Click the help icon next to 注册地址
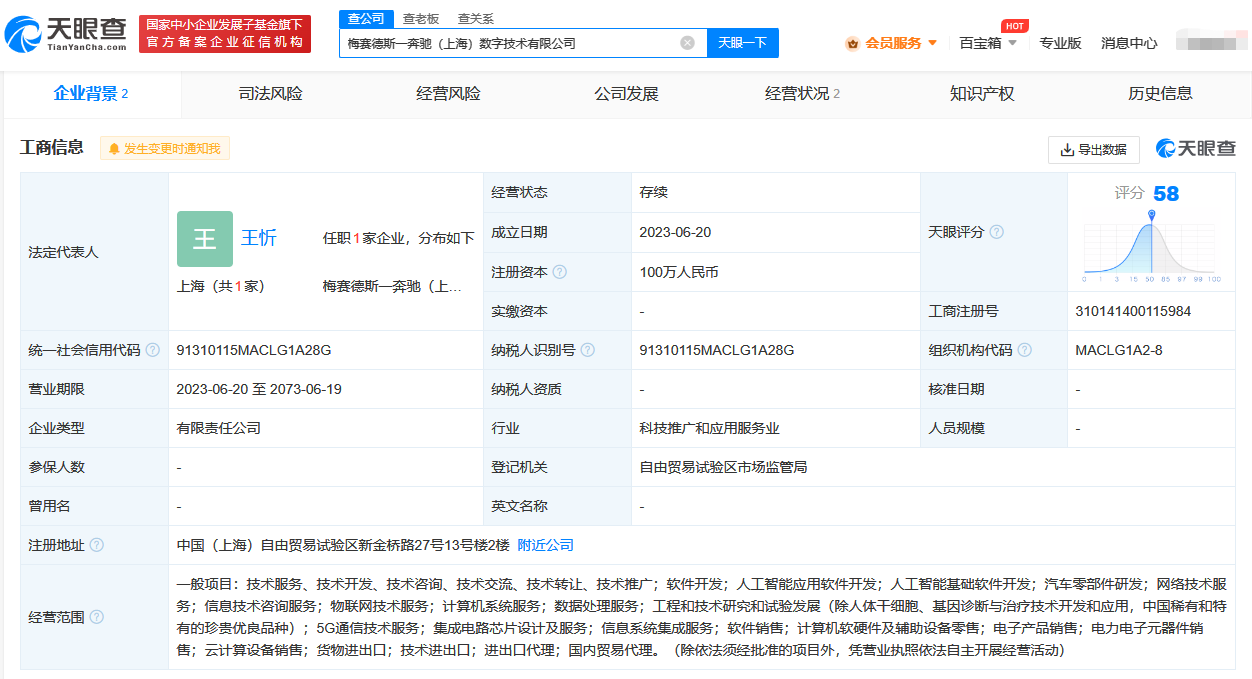 96,545
